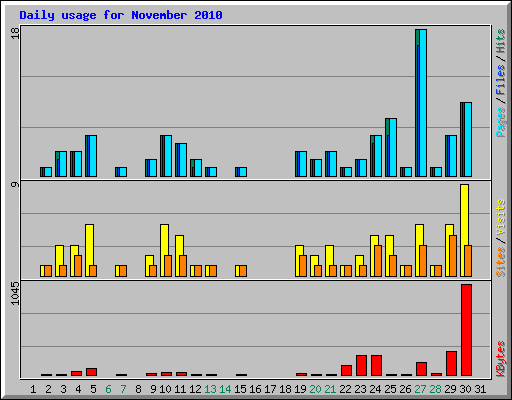This screenshot has width=512, height=400.
Task: Click day label 2 on the x-axis
Action: 48,389
